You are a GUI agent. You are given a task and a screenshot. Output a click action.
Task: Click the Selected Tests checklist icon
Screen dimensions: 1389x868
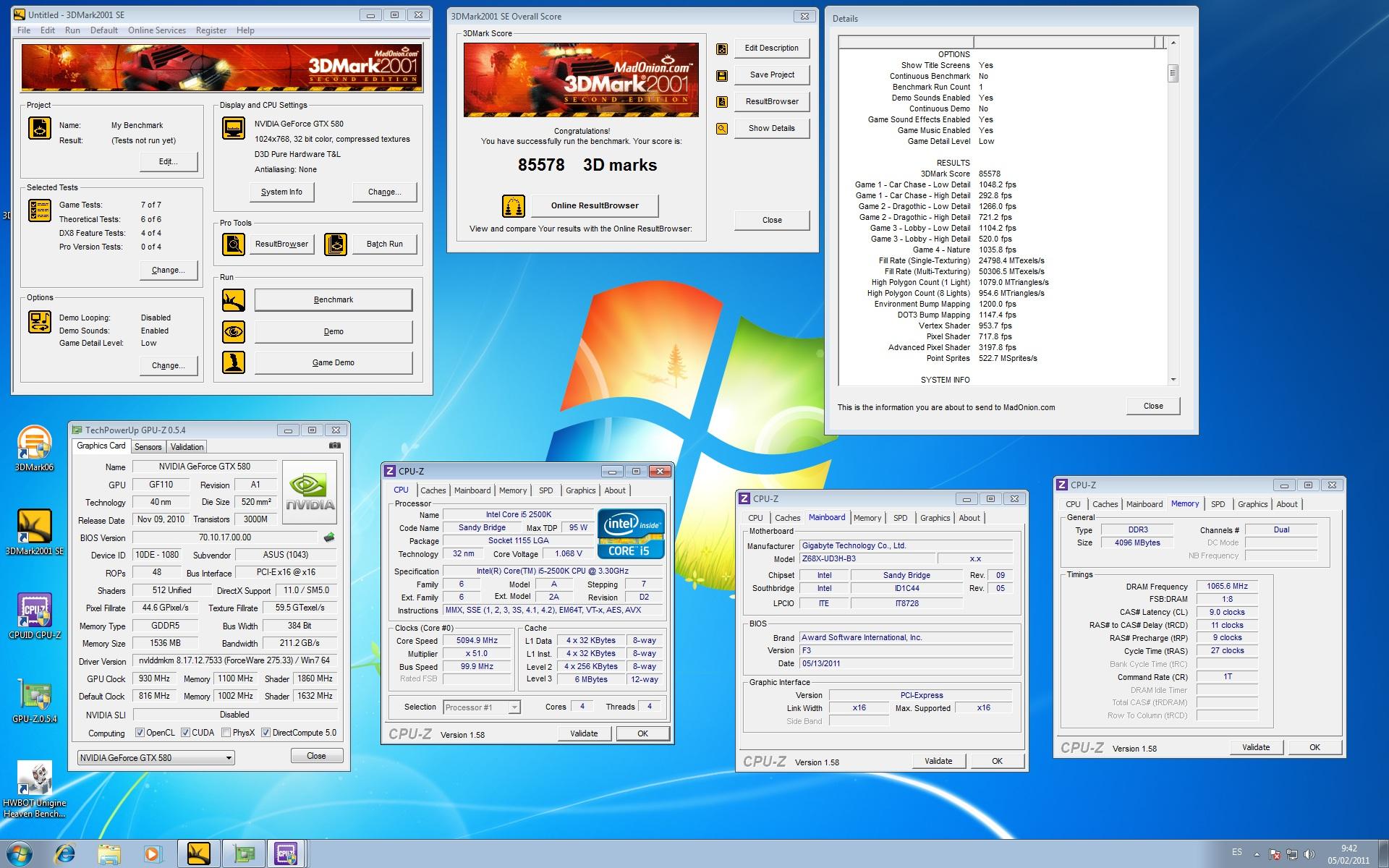point(40,210)
